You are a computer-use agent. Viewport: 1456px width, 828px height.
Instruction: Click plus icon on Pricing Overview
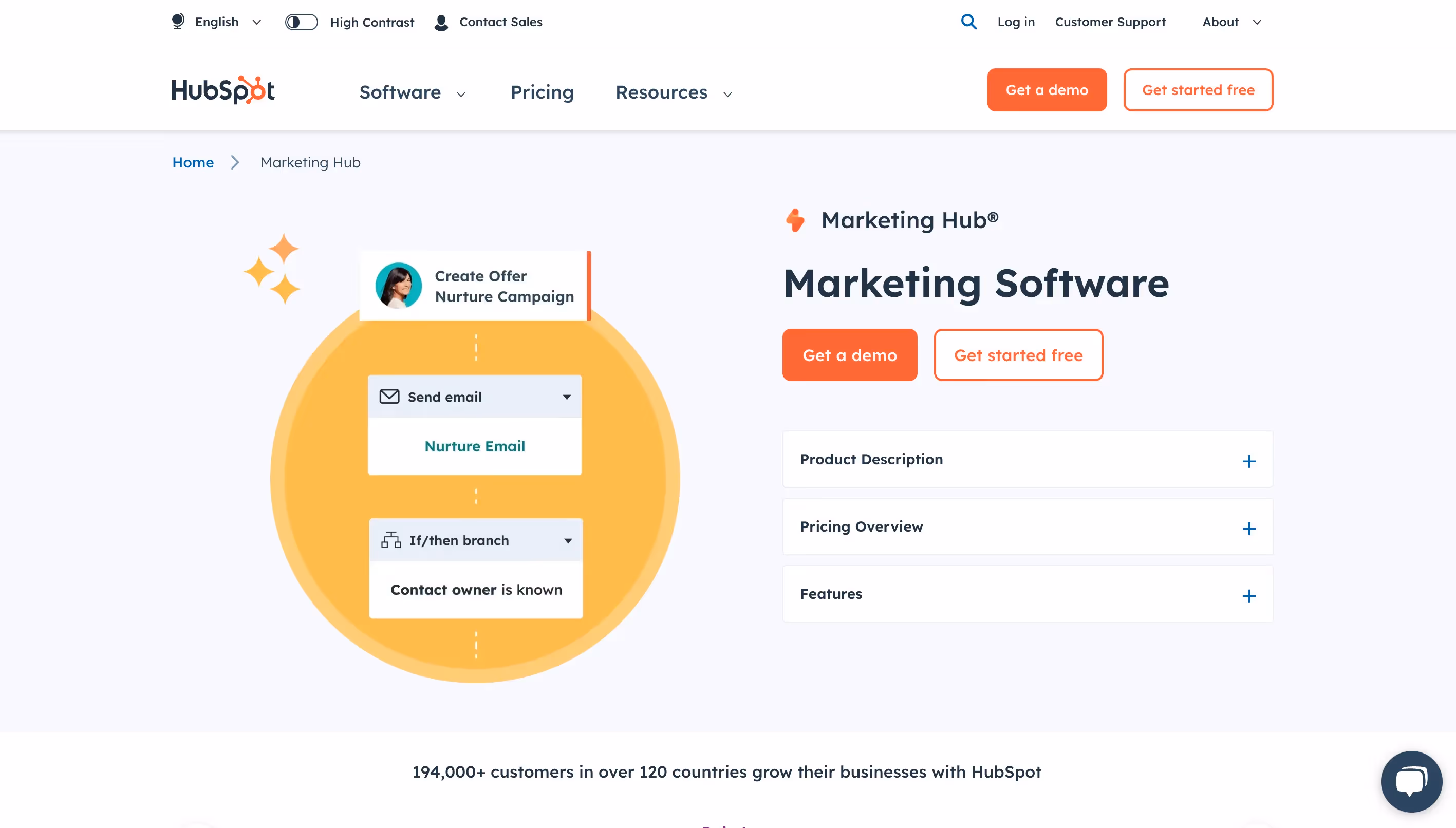1249,529
